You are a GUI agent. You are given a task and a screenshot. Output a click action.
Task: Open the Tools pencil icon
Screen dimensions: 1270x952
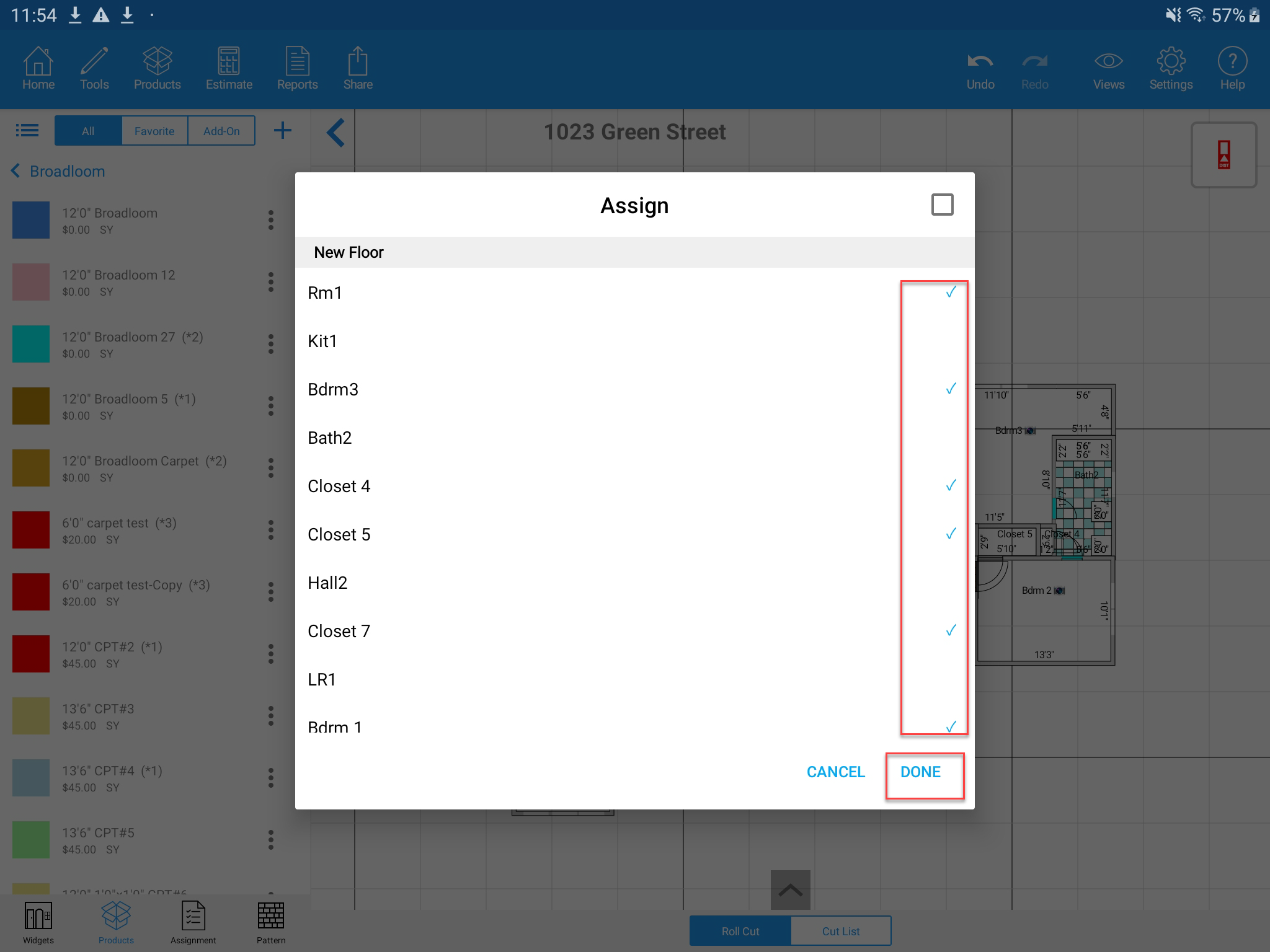pyautogui.click(x=94, y=68)
